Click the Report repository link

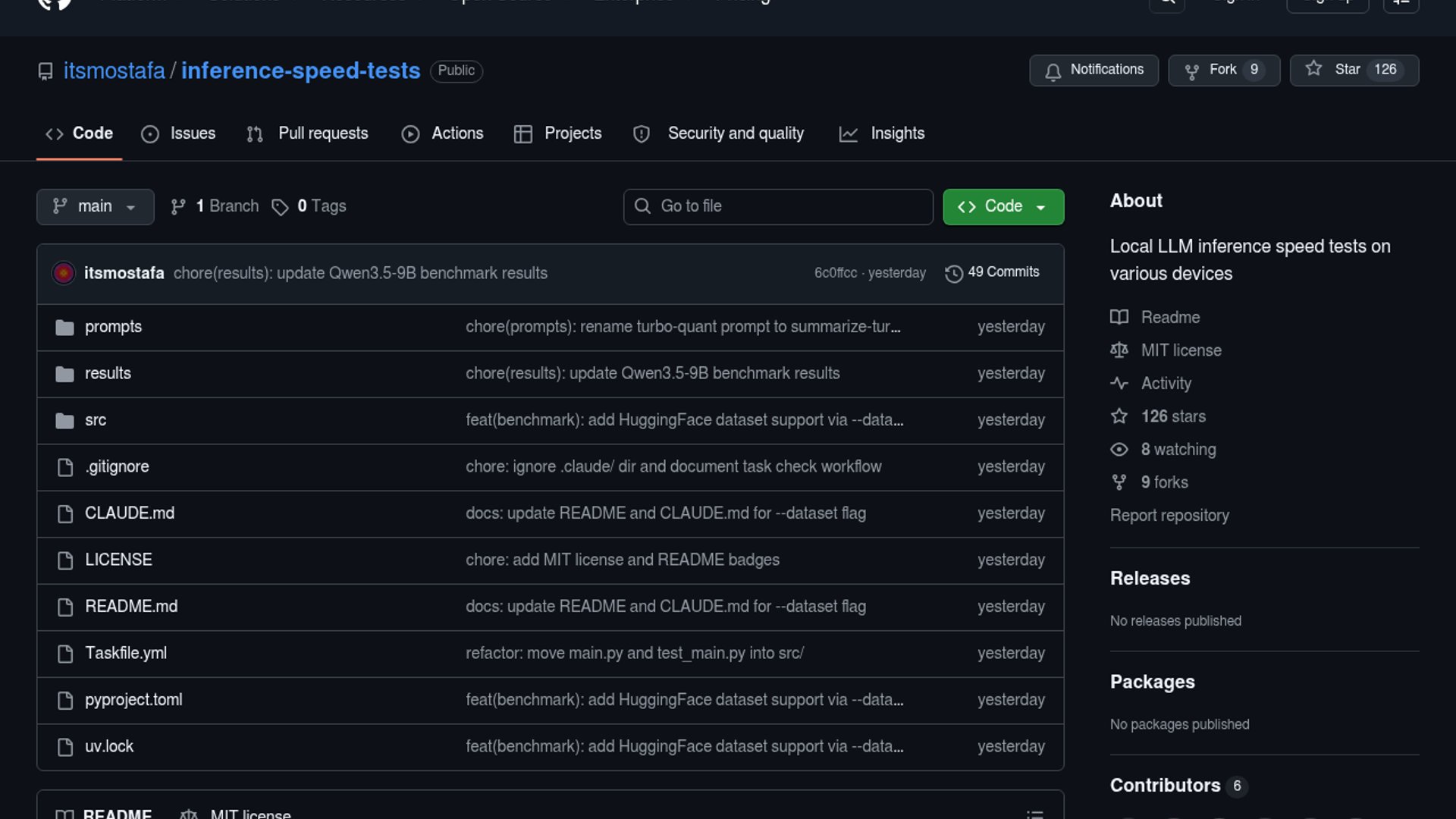click(1169, 516)
